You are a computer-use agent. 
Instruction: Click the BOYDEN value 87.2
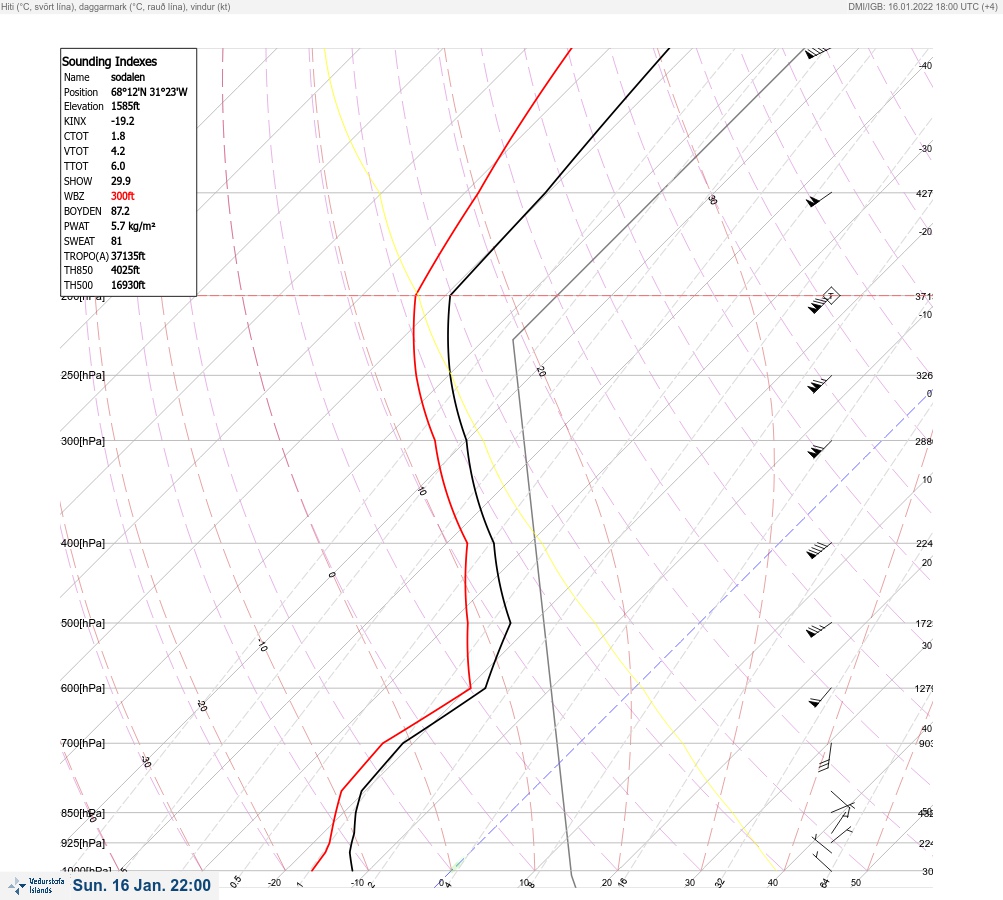[x=120, y=211]
